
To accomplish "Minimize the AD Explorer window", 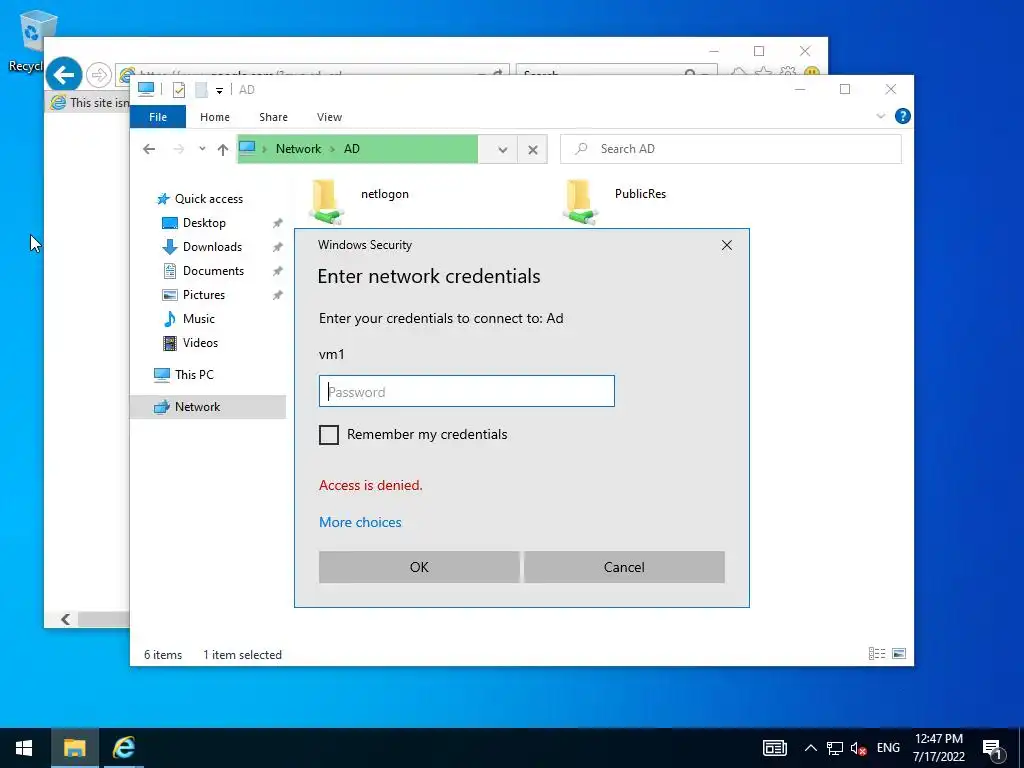I will point(800,89).
